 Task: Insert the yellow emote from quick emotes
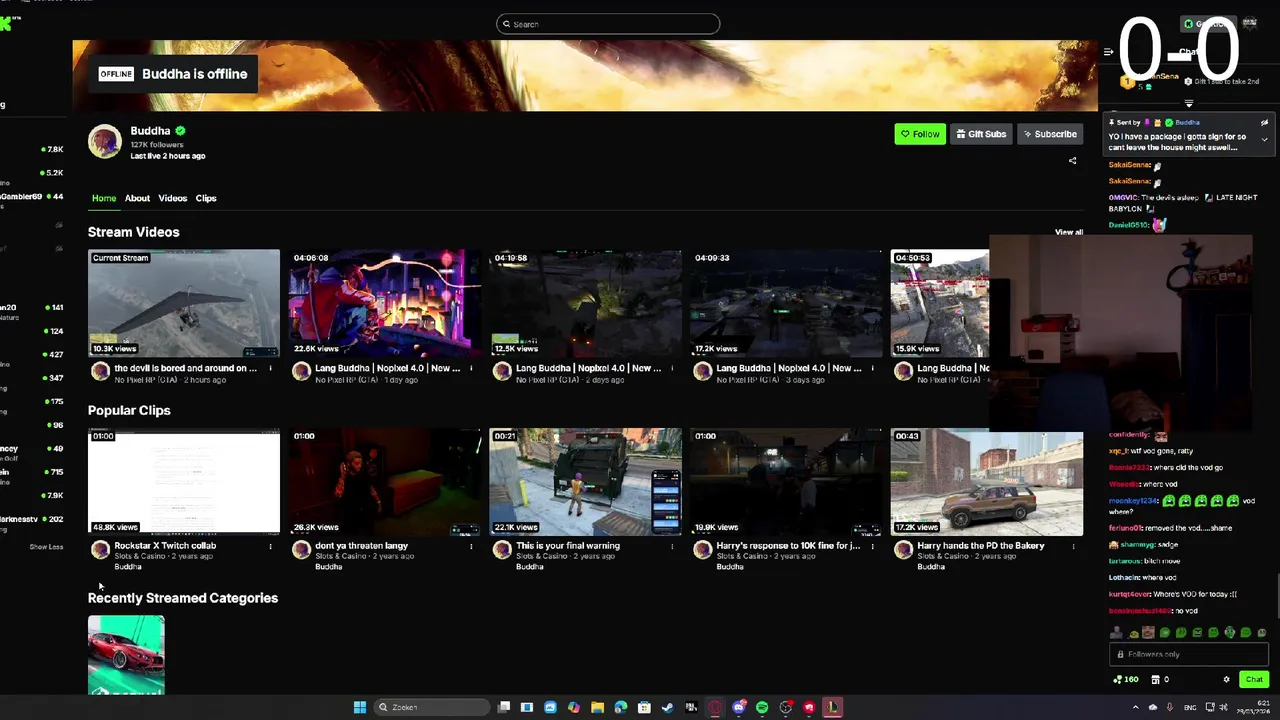[x=1134, y=634]
